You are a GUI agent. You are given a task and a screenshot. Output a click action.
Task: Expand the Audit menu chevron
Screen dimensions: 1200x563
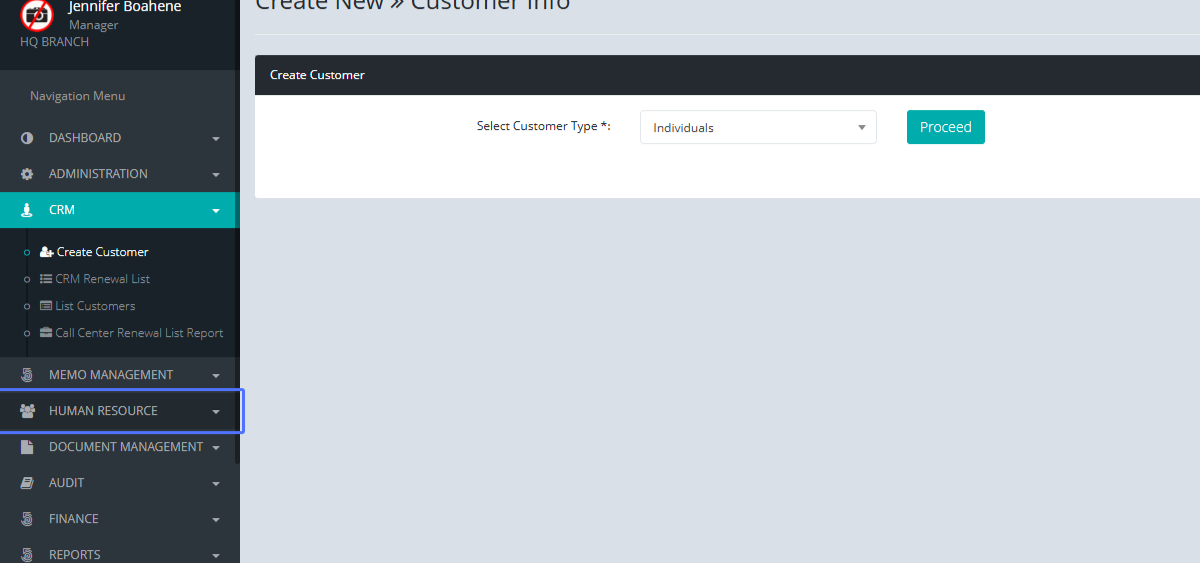[216, 484]
